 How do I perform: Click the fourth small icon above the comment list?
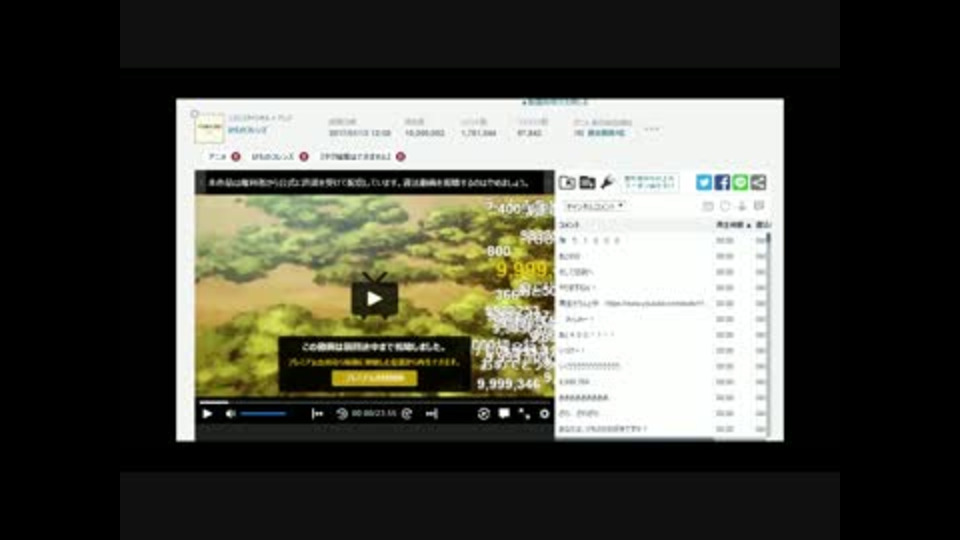[759, 206]
